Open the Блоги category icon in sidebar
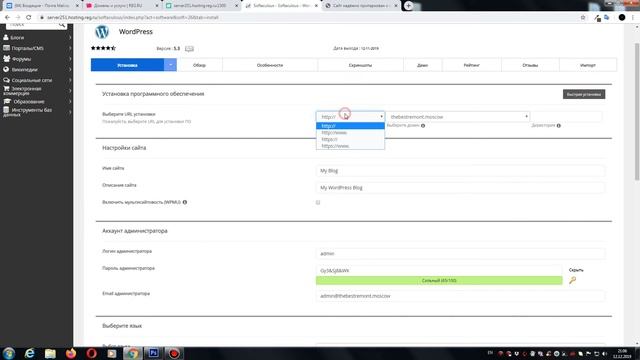The height and width of the screenshot is (360, 640). [6, 37]
